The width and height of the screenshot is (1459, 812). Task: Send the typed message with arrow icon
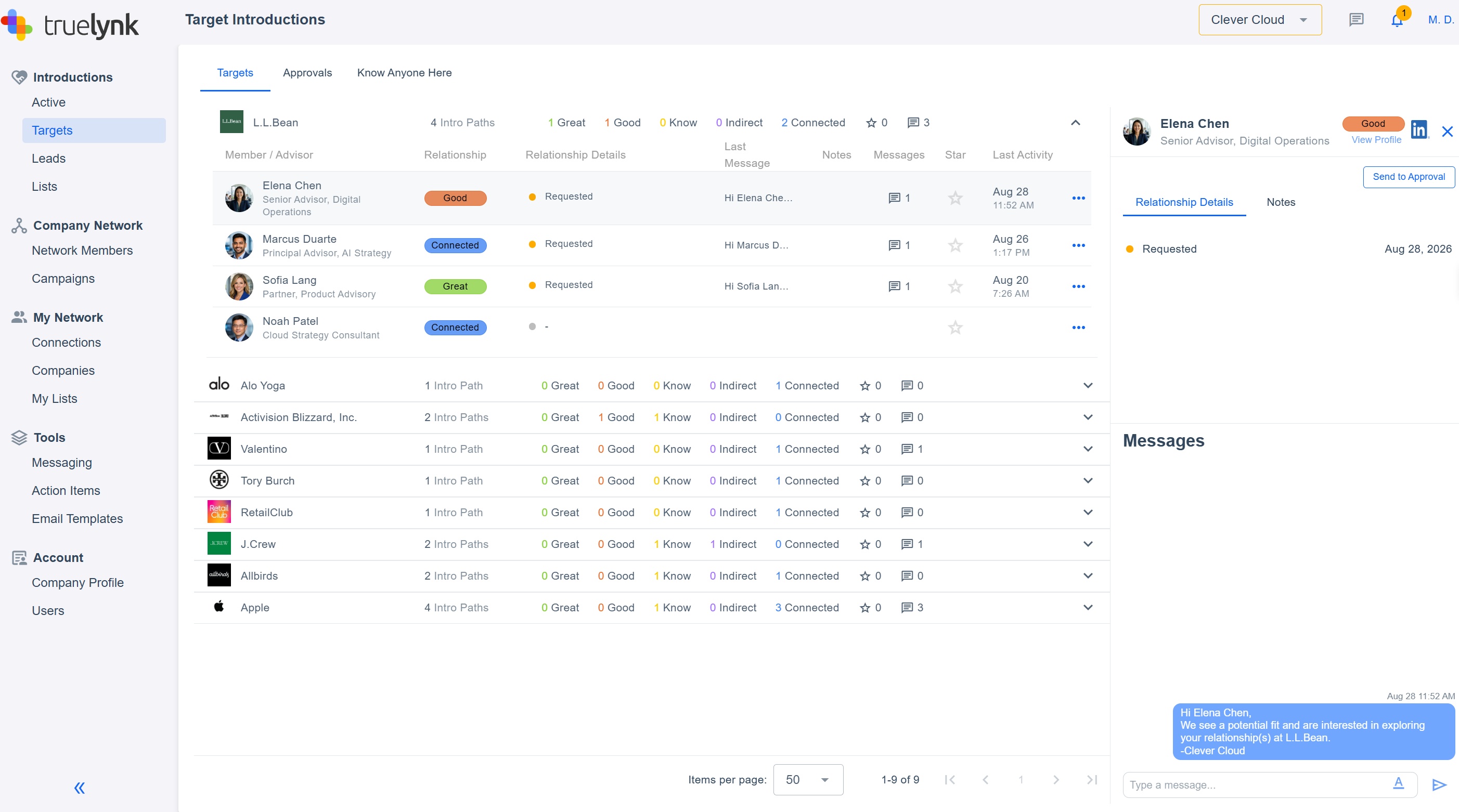click(x=1439, y=785)
